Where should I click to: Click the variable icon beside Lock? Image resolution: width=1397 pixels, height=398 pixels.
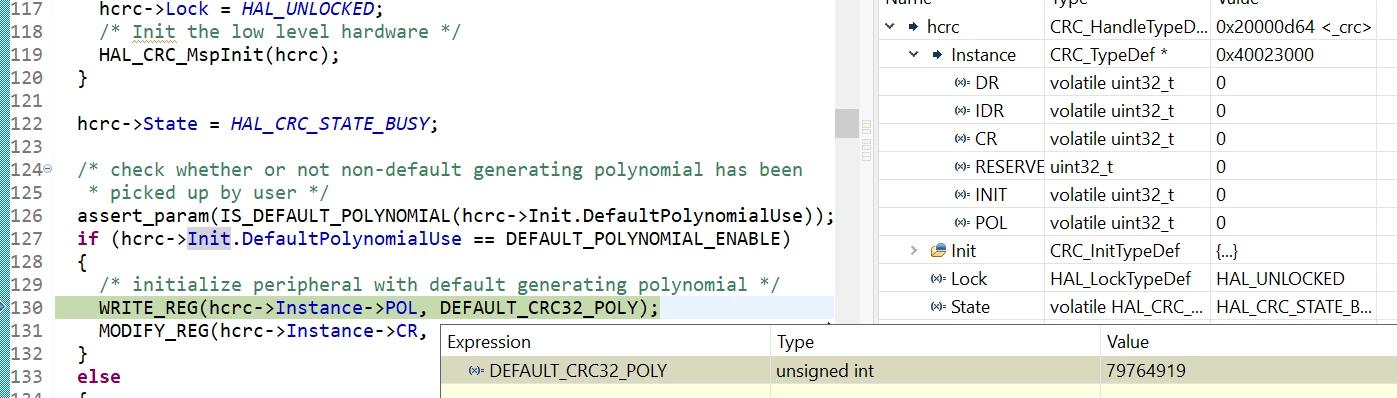coord(938,278)
